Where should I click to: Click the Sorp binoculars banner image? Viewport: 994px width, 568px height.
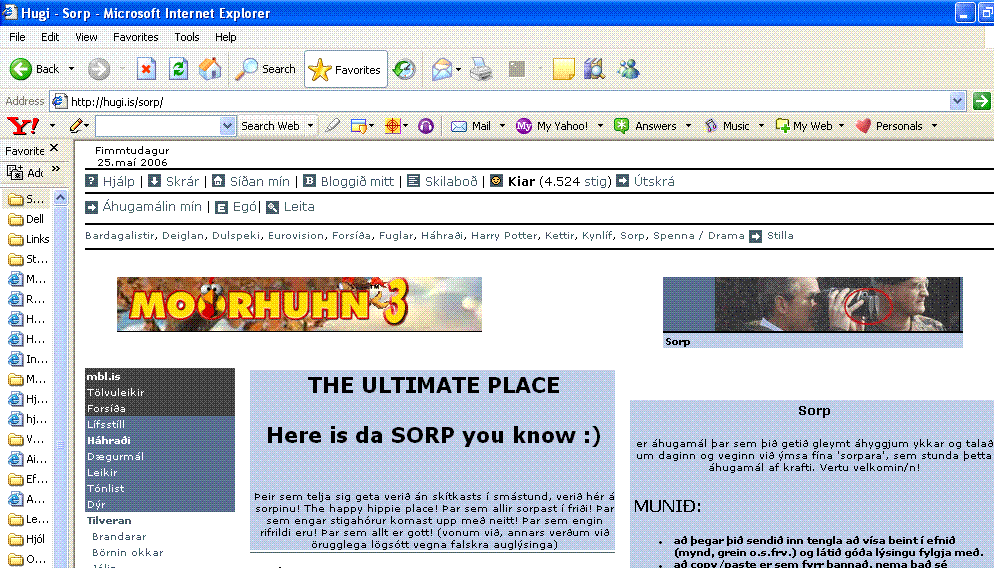(813, 304)
